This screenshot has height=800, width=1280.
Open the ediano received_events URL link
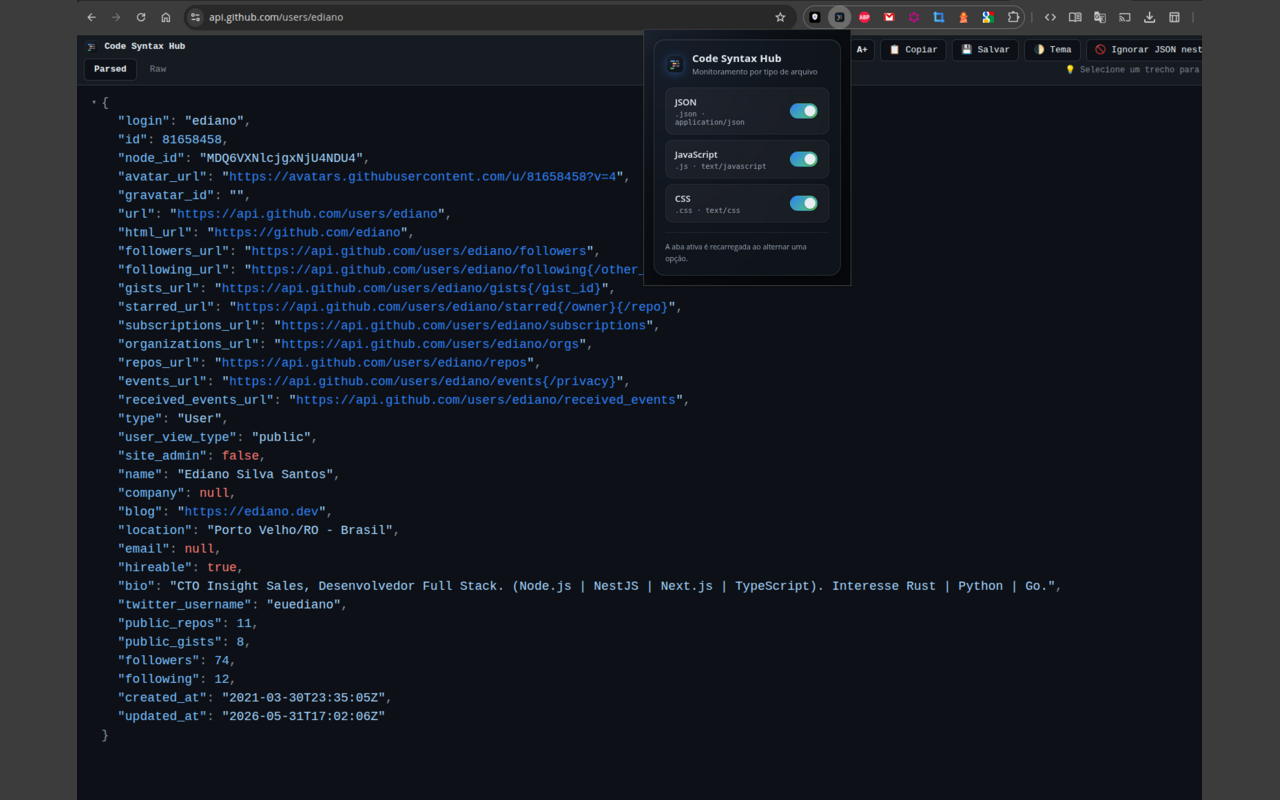point(486,400)
